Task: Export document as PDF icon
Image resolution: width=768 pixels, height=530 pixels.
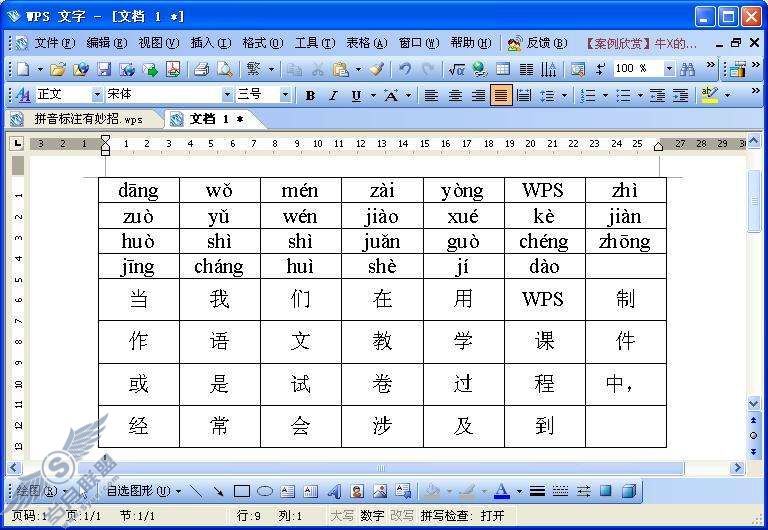Action: click(173, 70)
